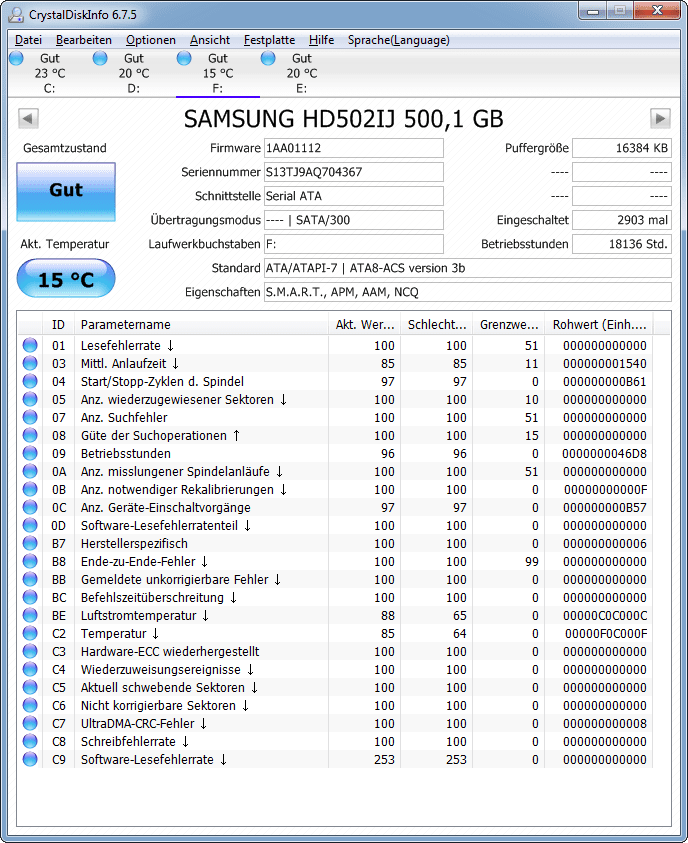Click status icon of Nicht korrigierbare Sektoren row
Image resolution: width=688 pixels, height=843 pixels.
[x=30, y=705]
